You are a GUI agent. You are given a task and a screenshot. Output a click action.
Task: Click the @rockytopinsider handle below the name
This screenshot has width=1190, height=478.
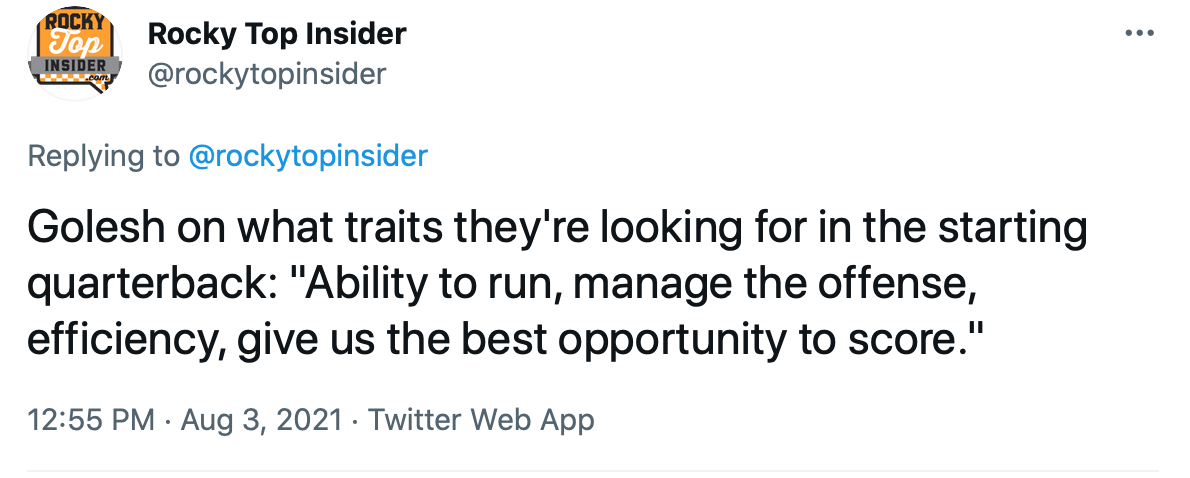[x=266, y=74]
